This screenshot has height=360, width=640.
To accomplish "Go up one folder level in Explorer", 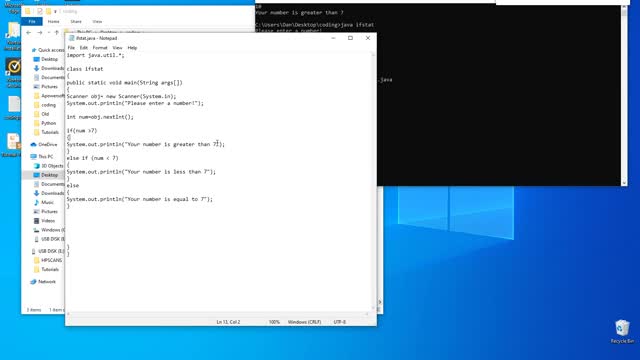I will click(x=57, y=32).
